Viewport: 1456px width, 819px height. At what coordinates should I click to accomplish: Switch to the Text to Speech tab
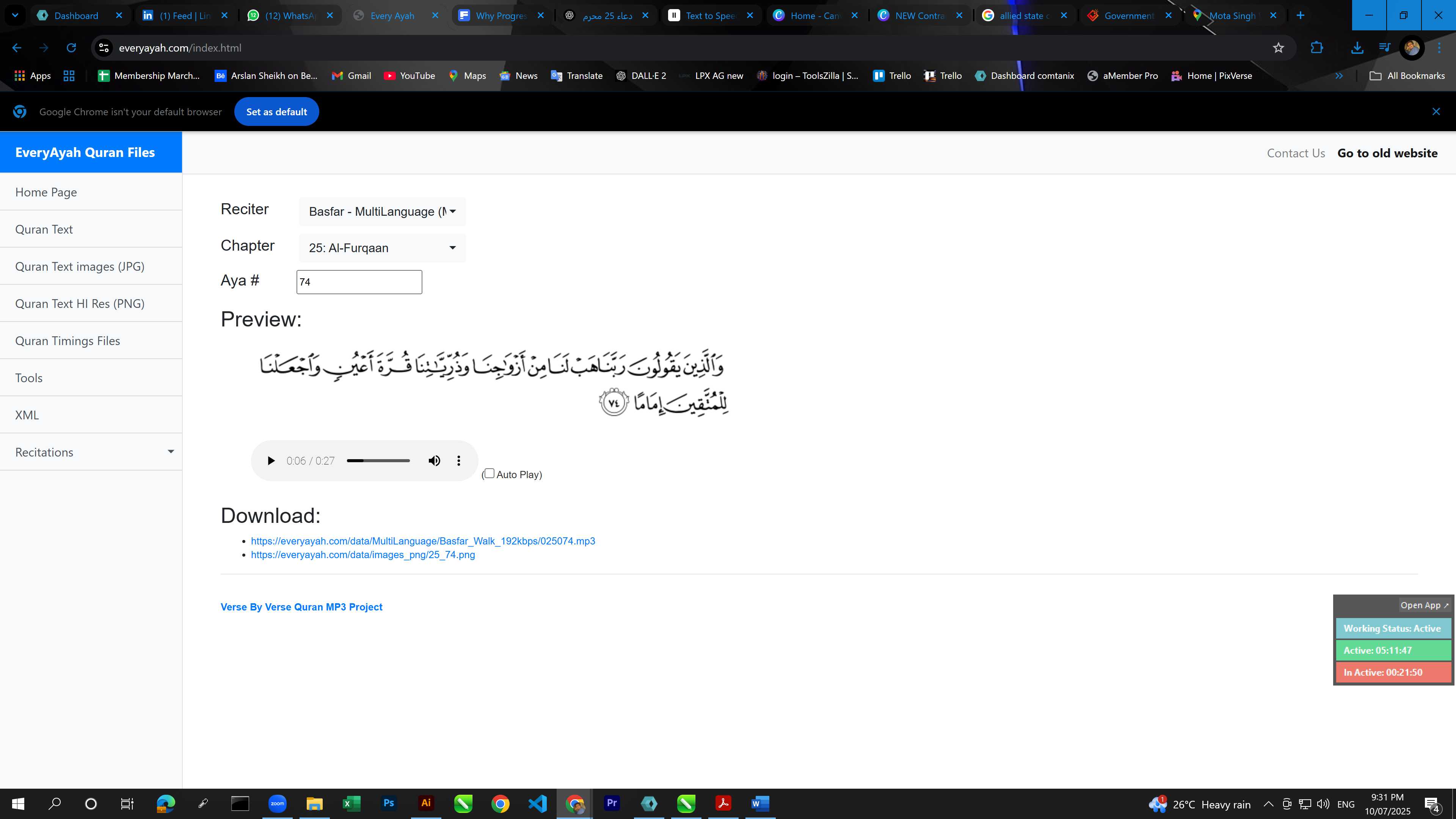(x=711, y=15)
